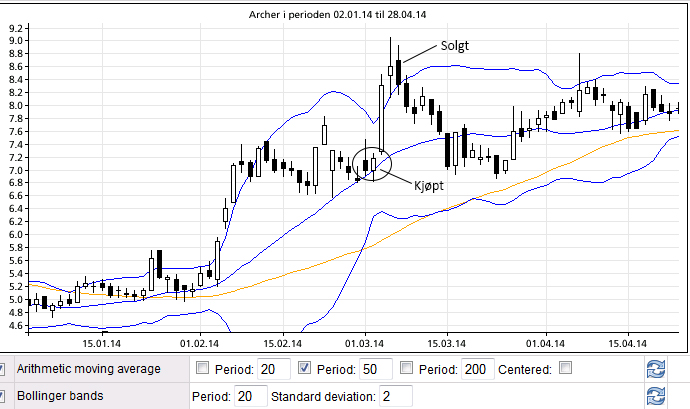Viewport: 690px width, 409px height.
Task: Click the 9.2 price label on the y-axis
Action: [x=17, y=40]
